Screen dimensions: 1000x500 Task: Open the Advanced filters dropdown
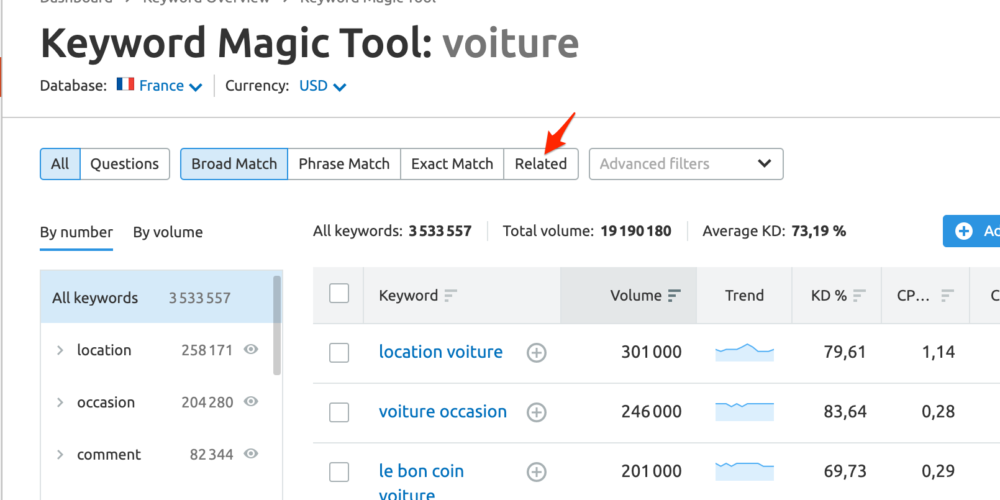(x=686, y=164)
